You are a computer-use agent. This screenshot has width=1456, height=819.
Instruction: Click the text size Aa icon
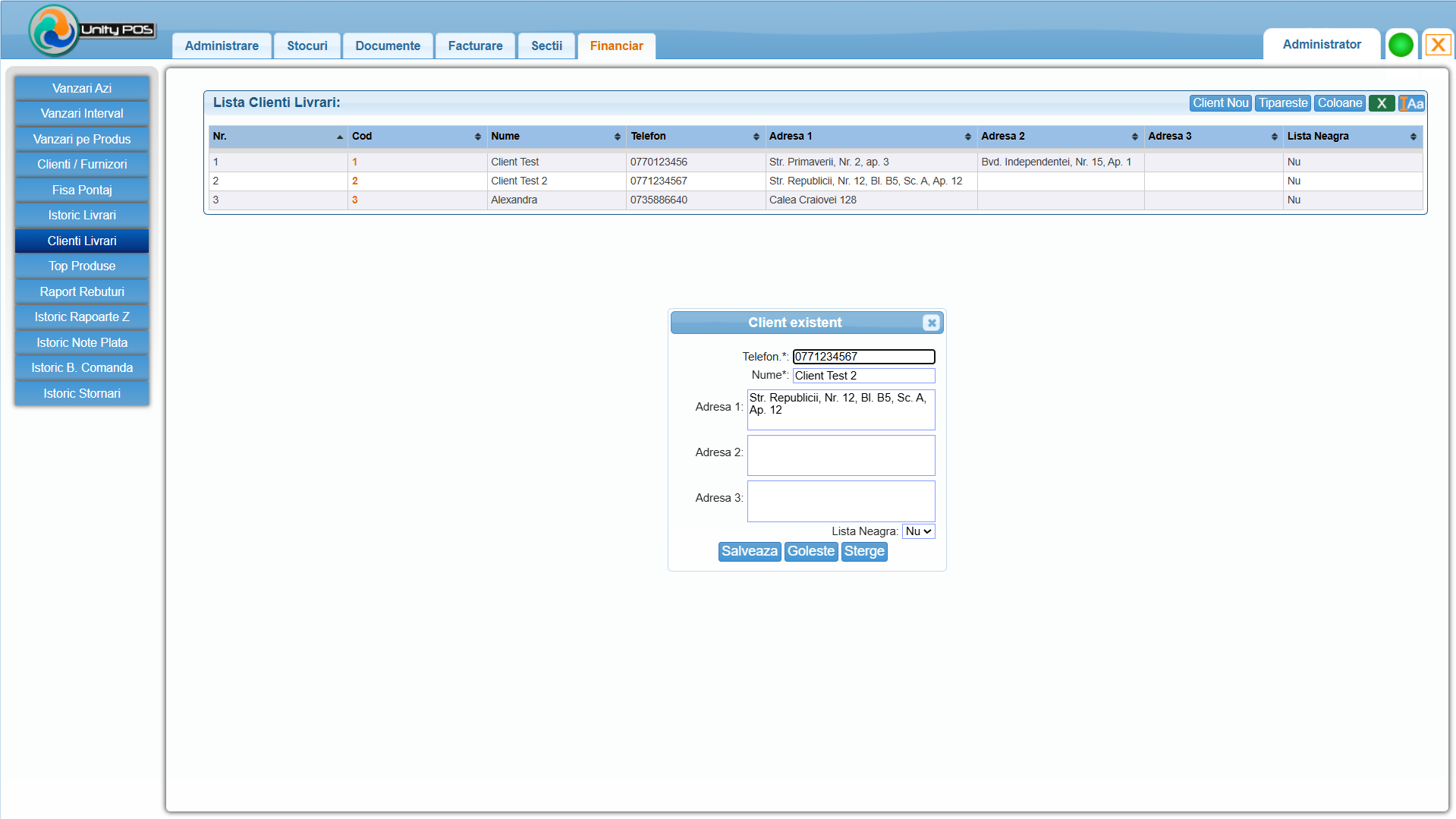[1411, 103]
